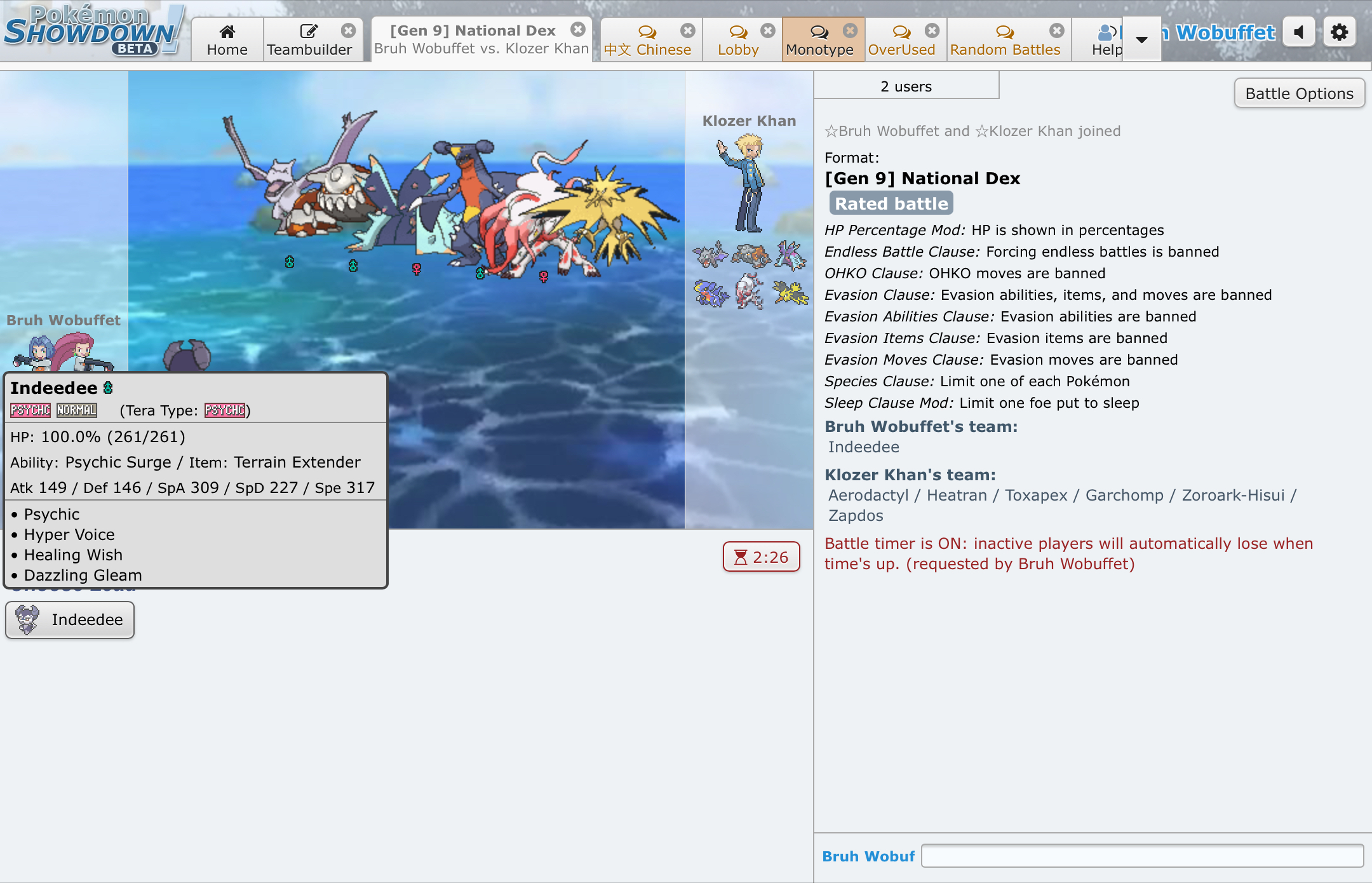Viewport: 1372px width, 883px height.
Task: Click the 'Dazzling Gleam' move in tooltip
Action: (x=83, y=575)
